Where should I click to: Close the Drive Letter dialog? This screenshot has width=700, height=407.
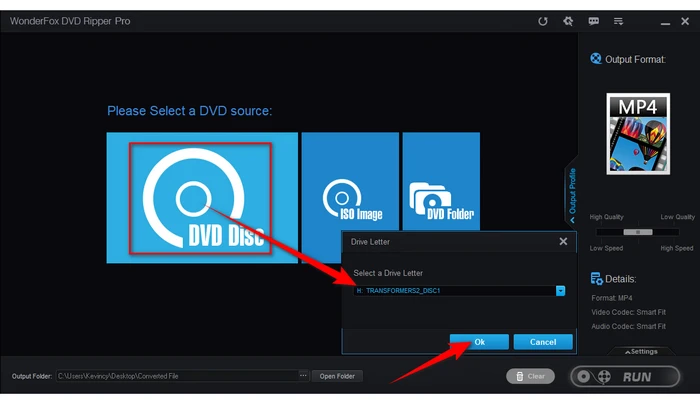[x=563, y=241]
